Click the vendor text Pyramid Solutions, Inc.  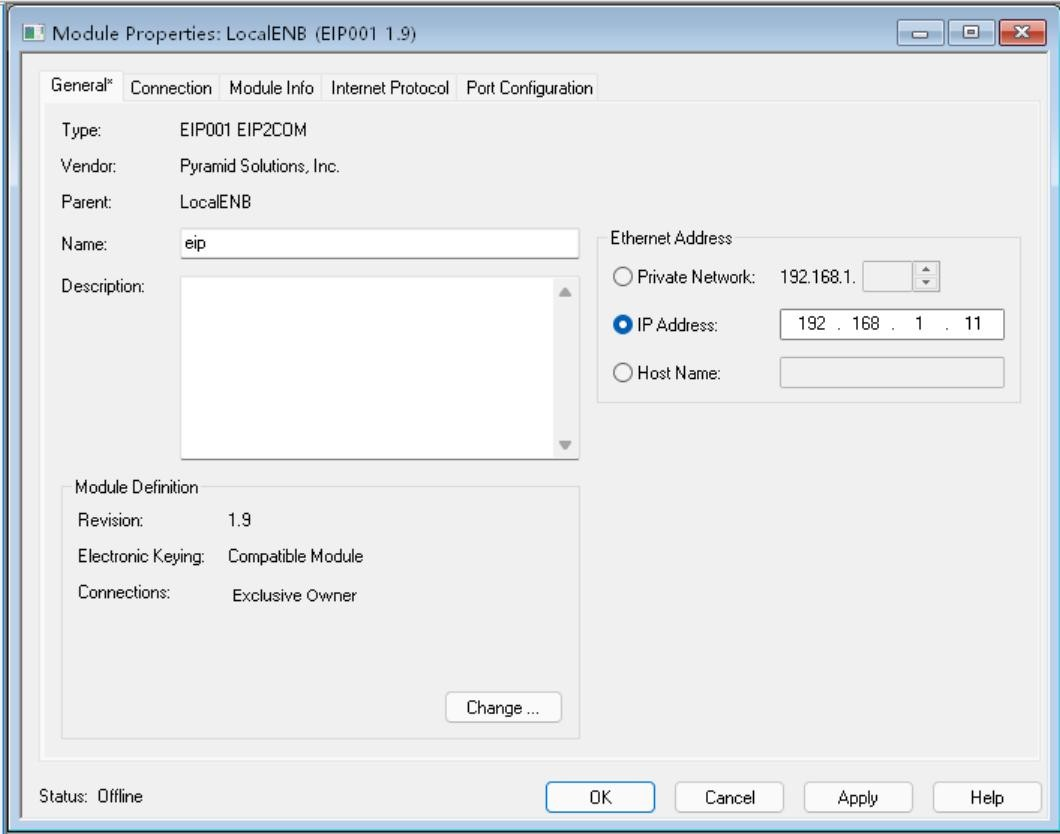point(260,166)
